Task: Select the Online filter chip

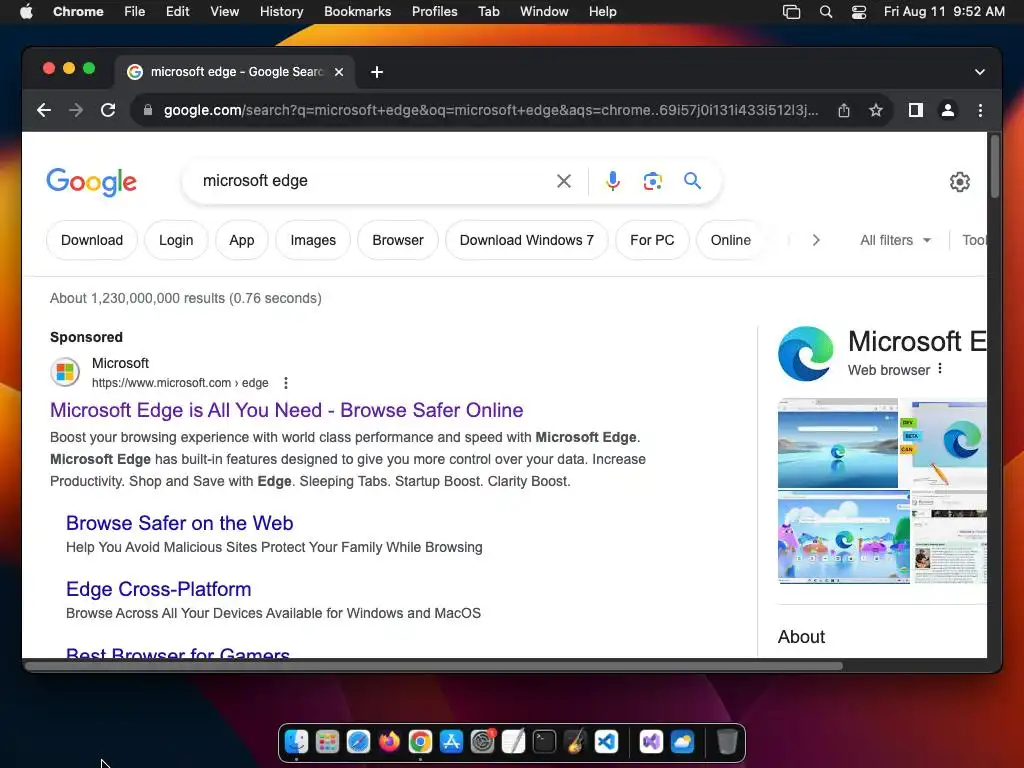Action: (x=730, y=240)
